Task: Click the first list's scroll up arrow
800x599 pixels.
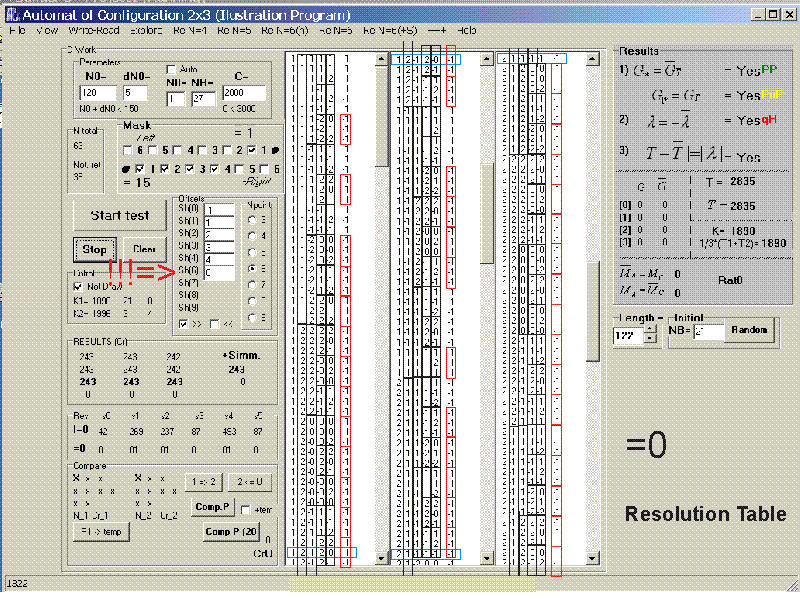Action: point(381,59)
